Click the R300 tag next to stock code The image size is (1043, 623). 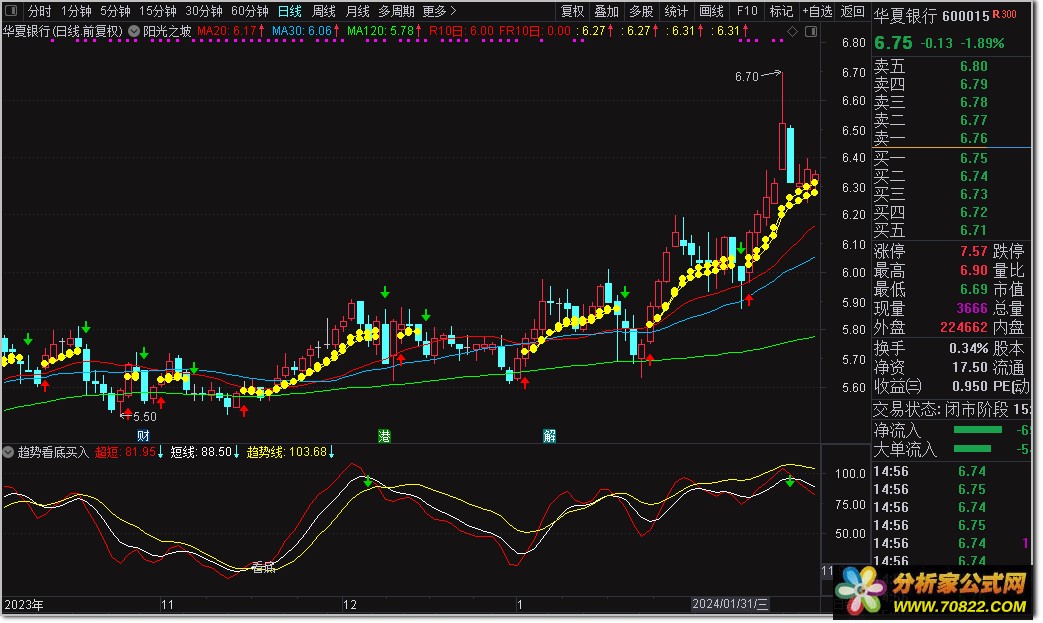(x=1004, y=15)
